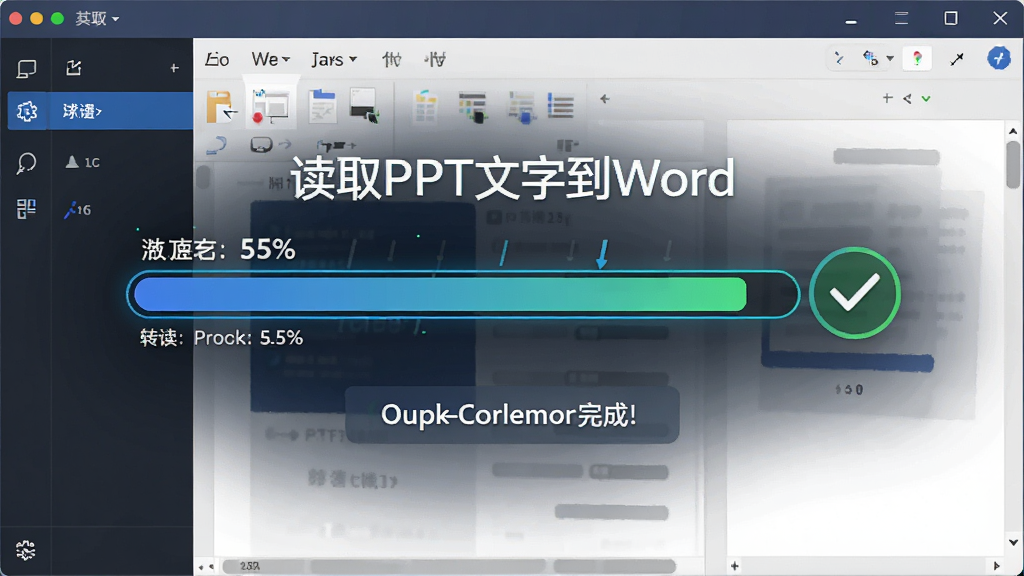Image resolution: width=1024 pixels, height=576 pixels.
Task: Click the rounded rectangle shape icon
Action: 261,144
